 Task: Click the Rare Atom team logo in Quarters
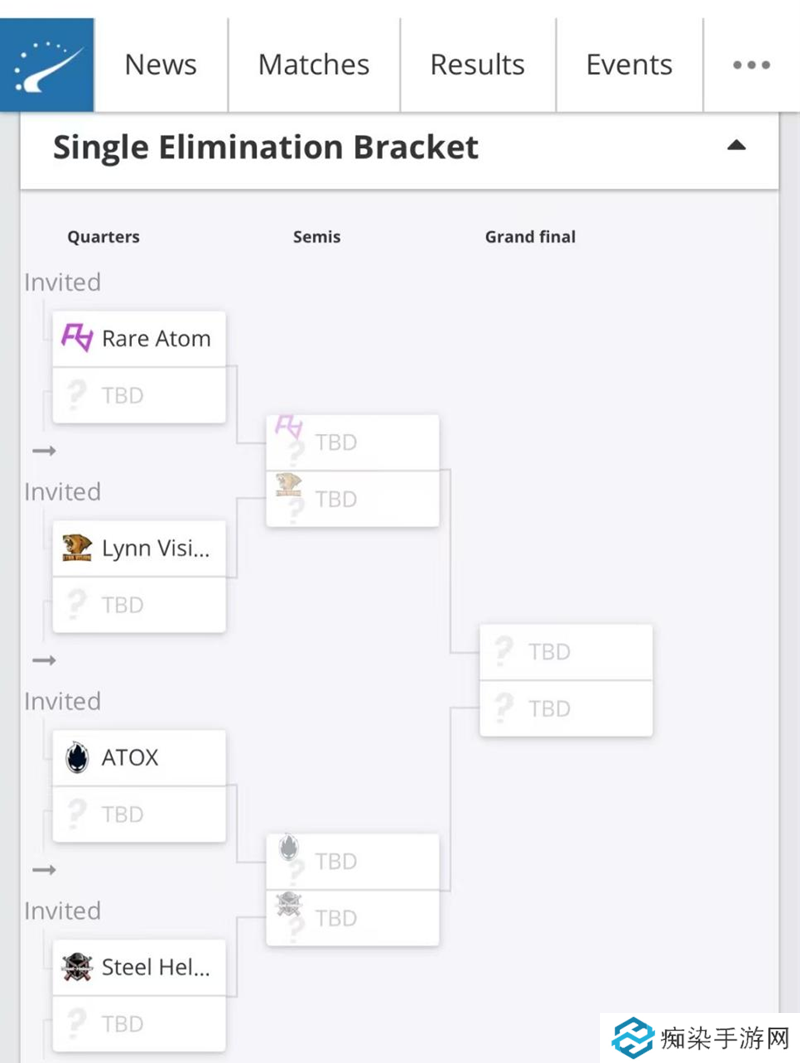coord(77,338)
